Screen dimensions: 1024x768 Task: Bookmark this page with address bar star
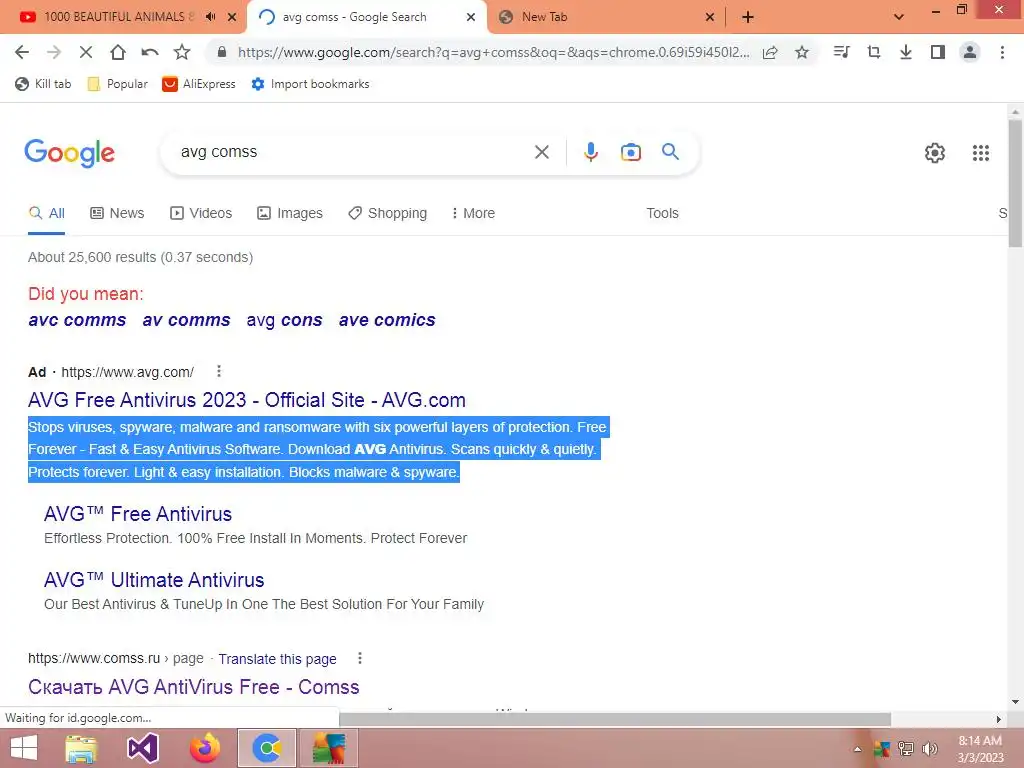pyautogui.click(x=802, y=52)
